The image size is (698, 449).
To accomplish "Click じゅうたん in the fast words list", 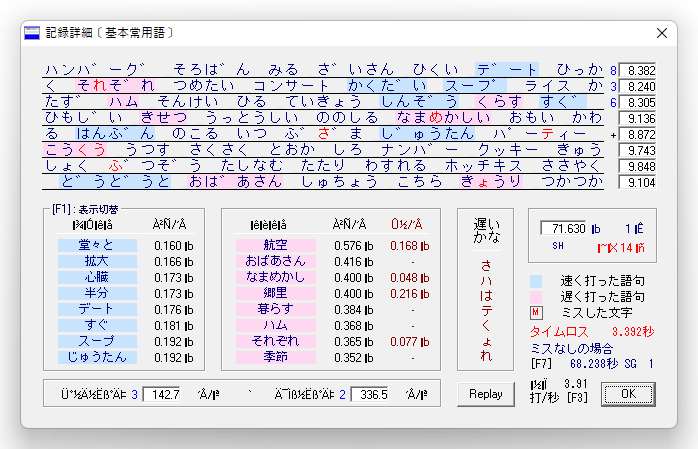I will coord(97,357).
